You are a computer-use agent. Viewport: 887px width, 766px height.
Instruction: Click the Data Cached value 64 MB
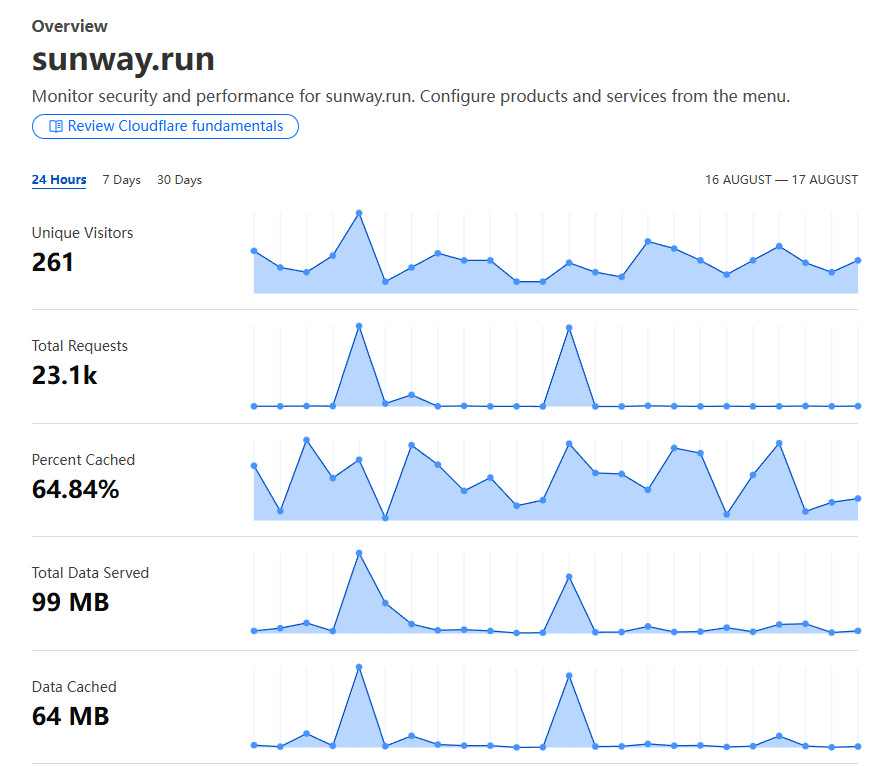70,717
